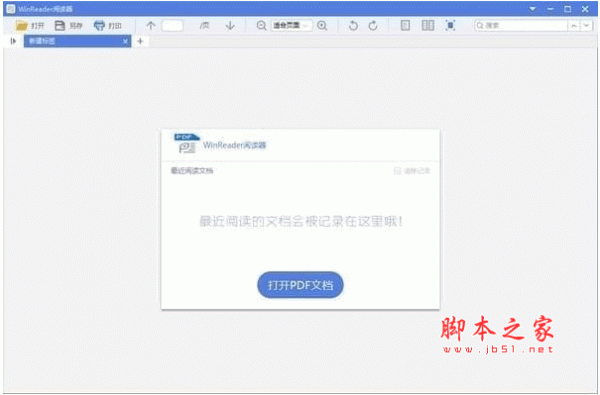The height and width of the screenshot is (395, 600).
Task: Select the new tab label
Action: tap(42, 41)
